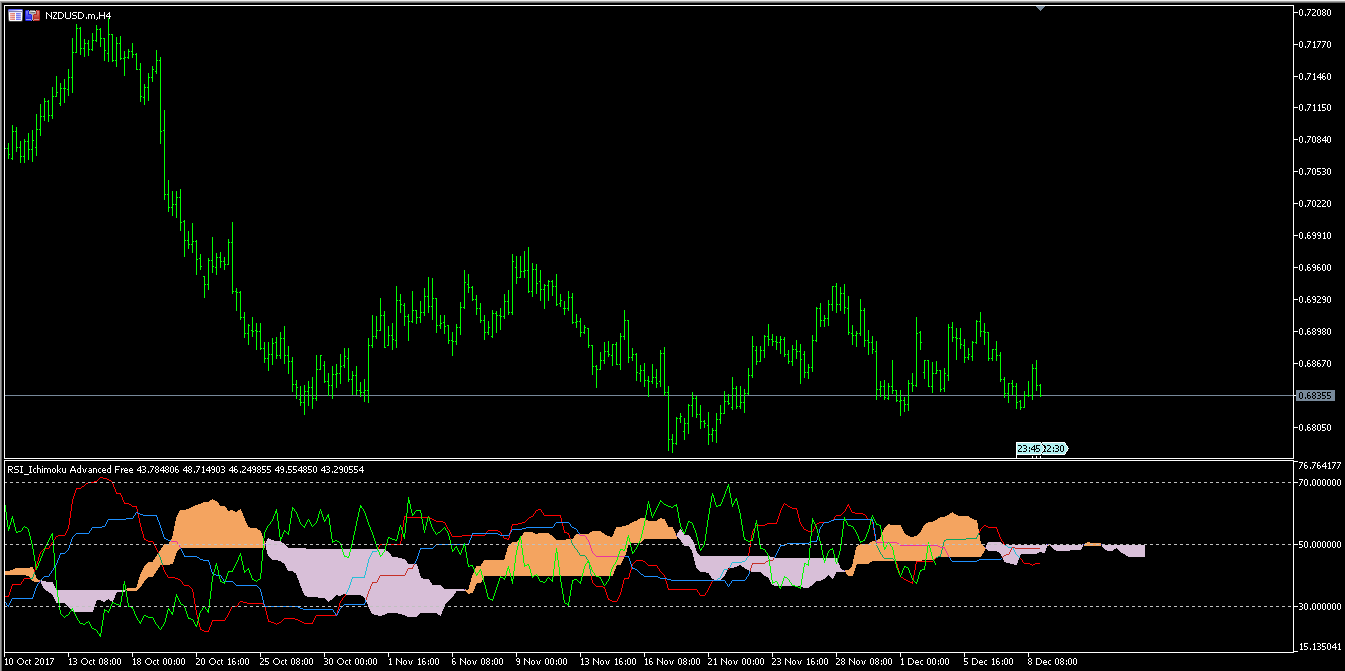Click the 0.71150 price scale label

point(1317,107)
